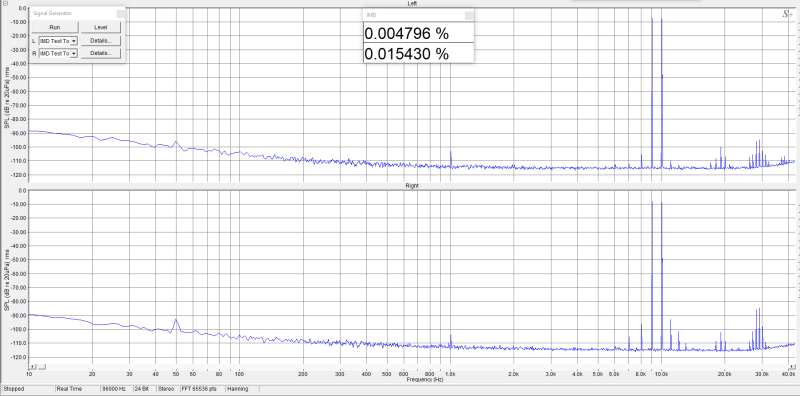Click the Stopped status bar field
Viewport: 800px width, 396px height.
tap(28, 389)
